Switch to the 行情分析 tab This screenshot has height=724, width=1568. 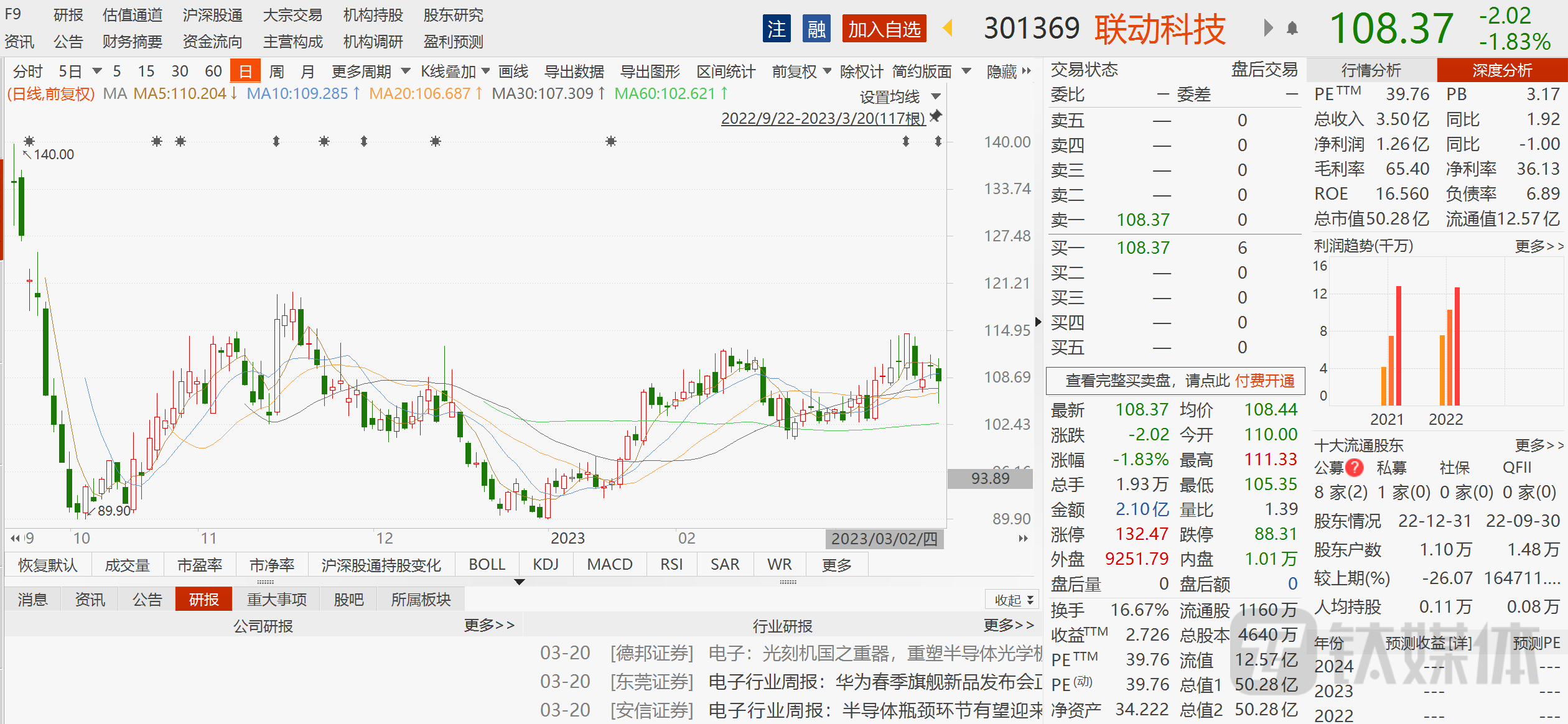[x=1371, y=70]
